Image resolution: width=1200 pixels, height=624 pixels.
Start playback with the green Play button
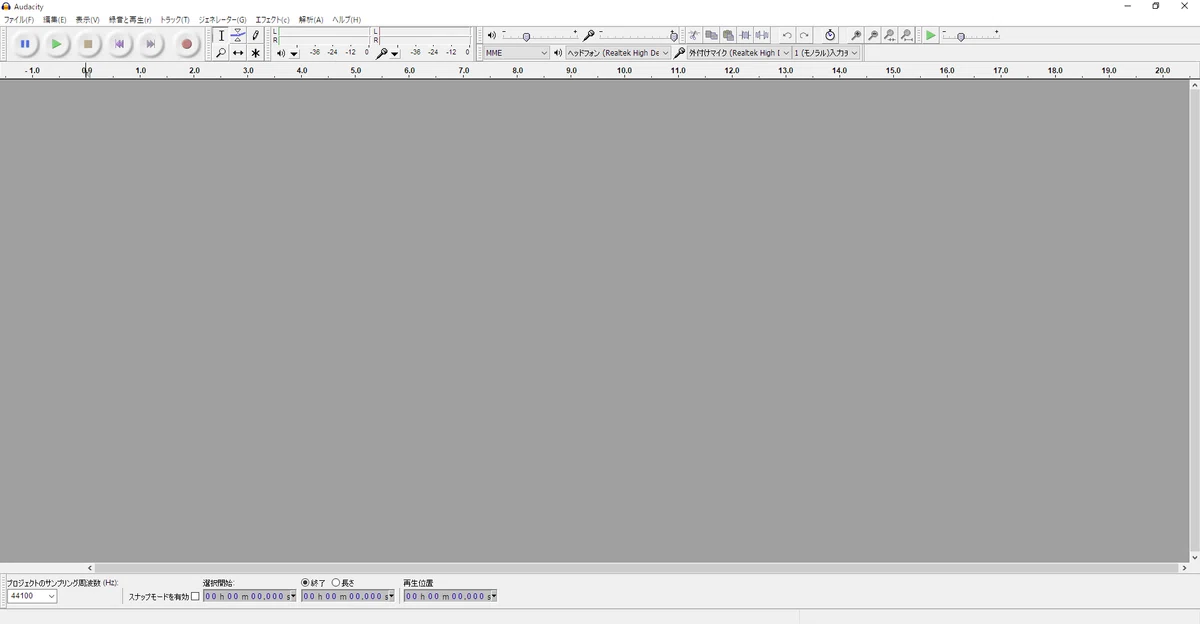coord(57,44)
